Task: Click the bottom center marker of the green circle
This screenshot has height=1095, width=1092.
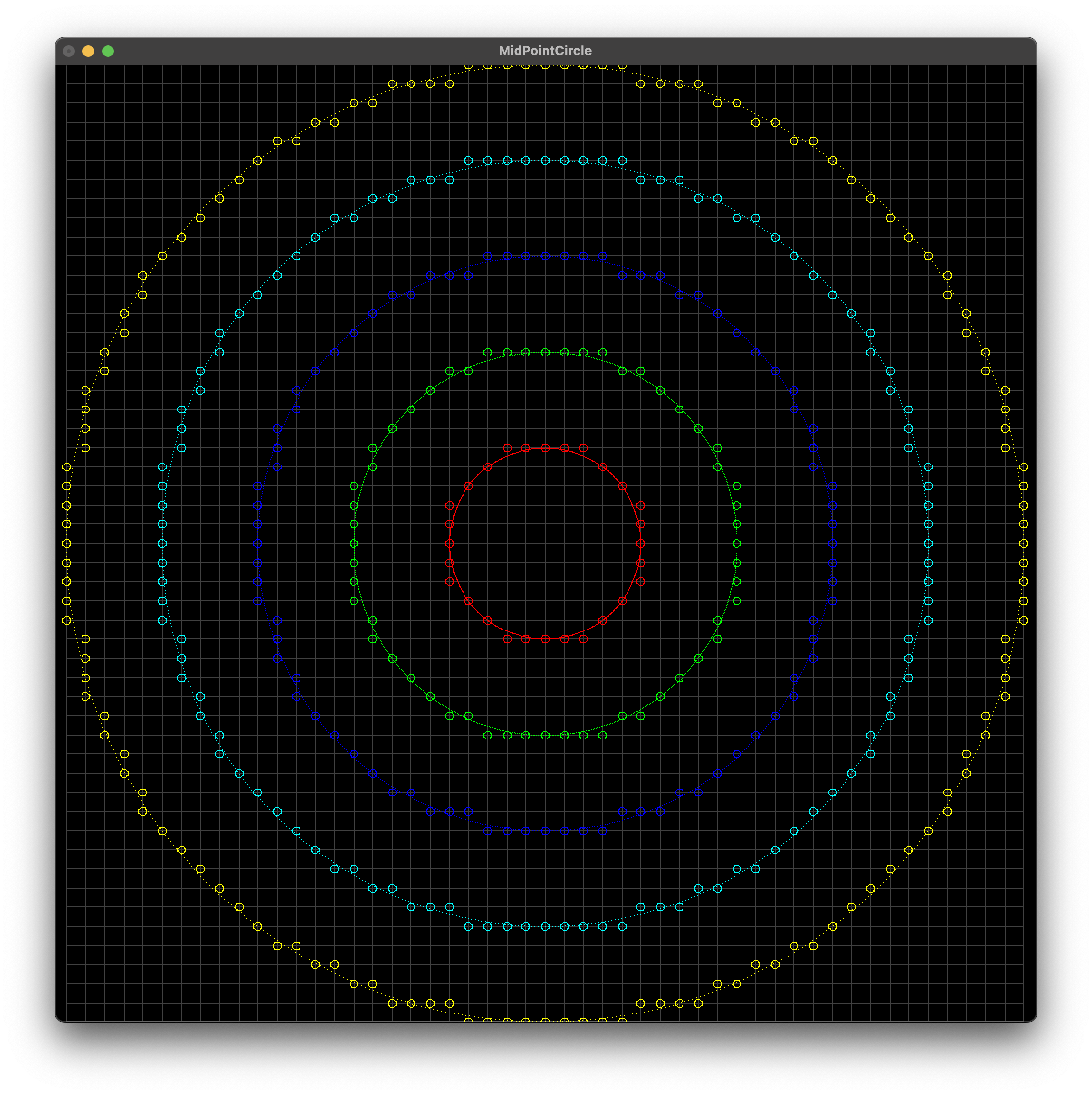Action: pos(545,735)
